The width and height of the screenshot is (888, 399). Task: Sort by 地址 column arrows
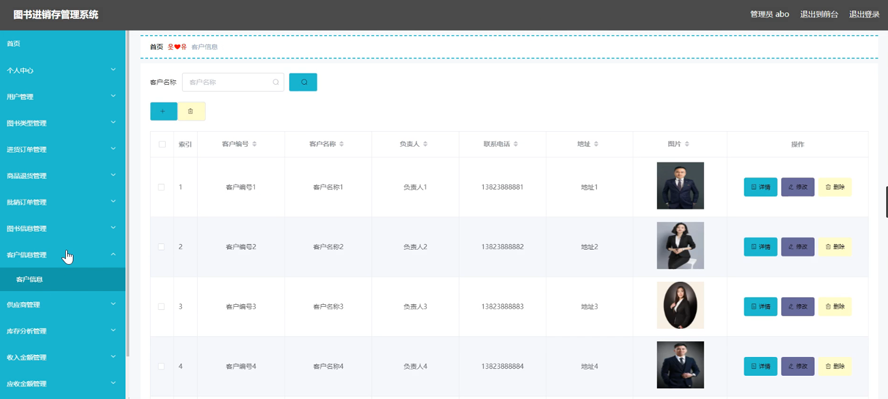tap(596, 144)
